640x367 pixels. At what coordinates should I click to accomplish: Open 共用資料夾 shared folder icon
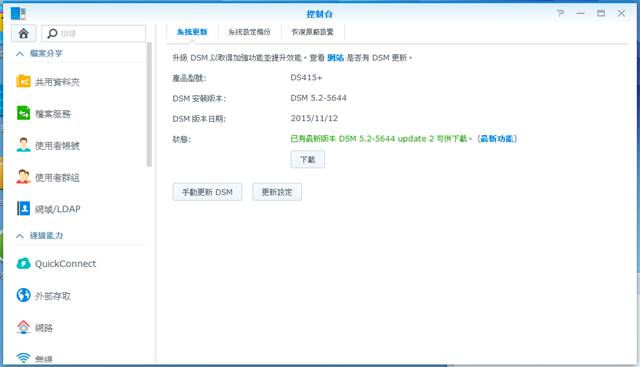tap(23, 81)
